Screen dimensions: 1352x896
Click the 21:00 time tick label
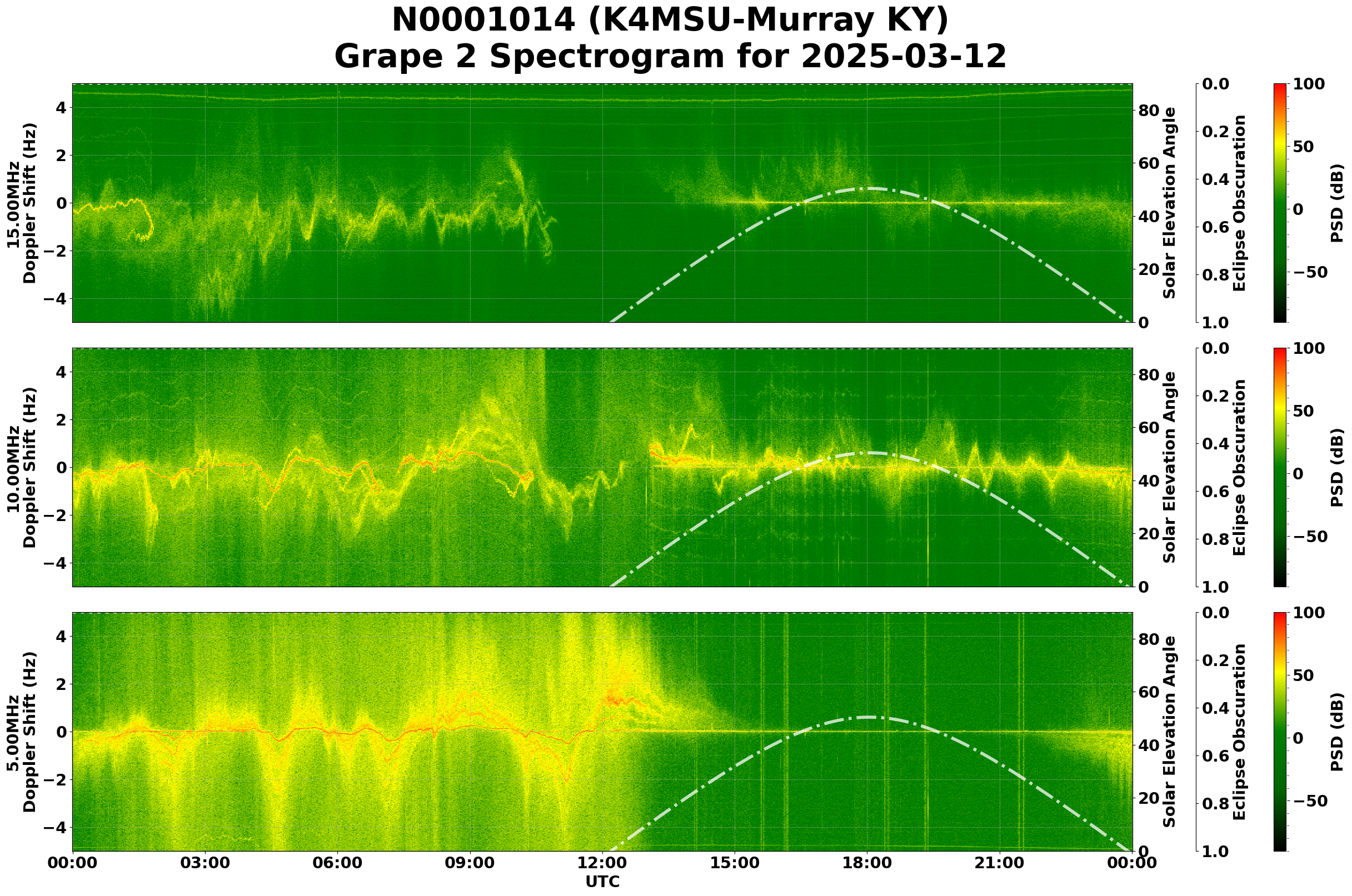[x=999, y=863]
